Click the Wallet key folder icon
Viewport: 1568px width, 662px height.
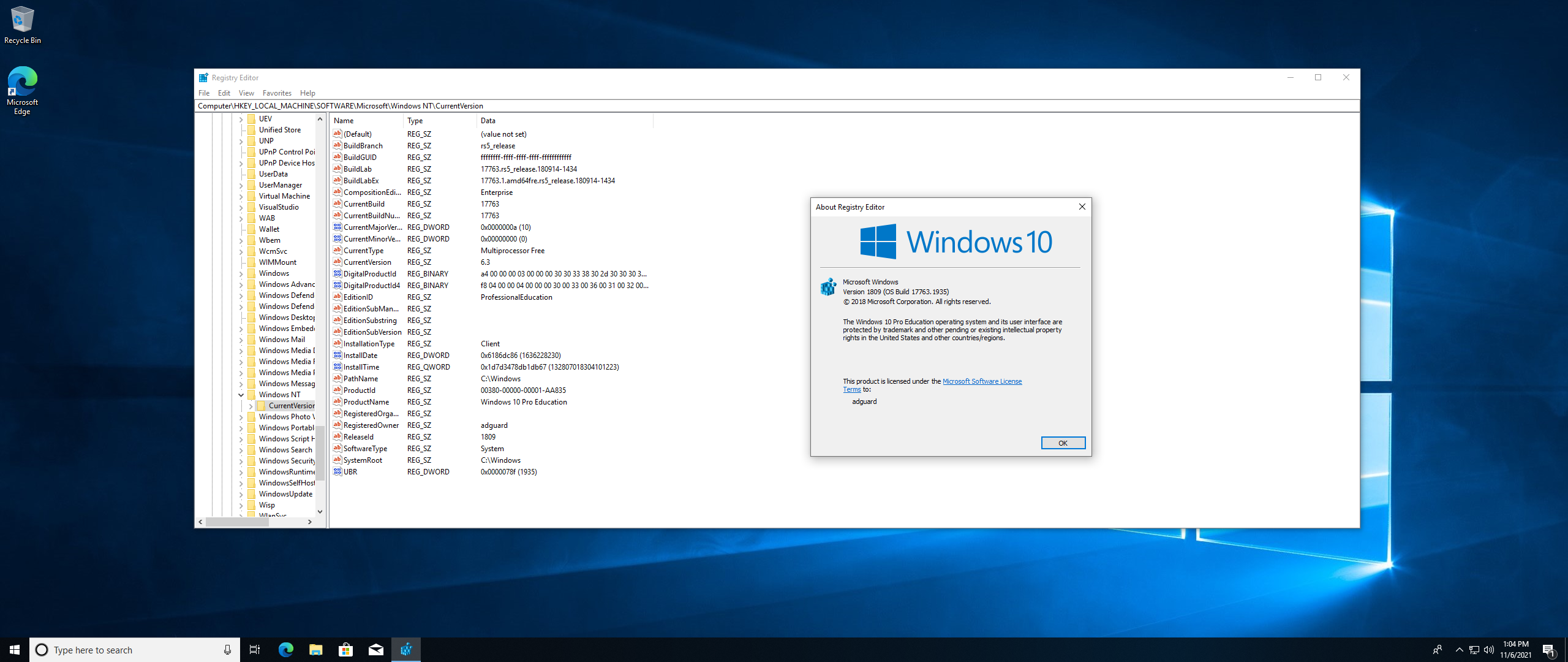pos(251,229)
